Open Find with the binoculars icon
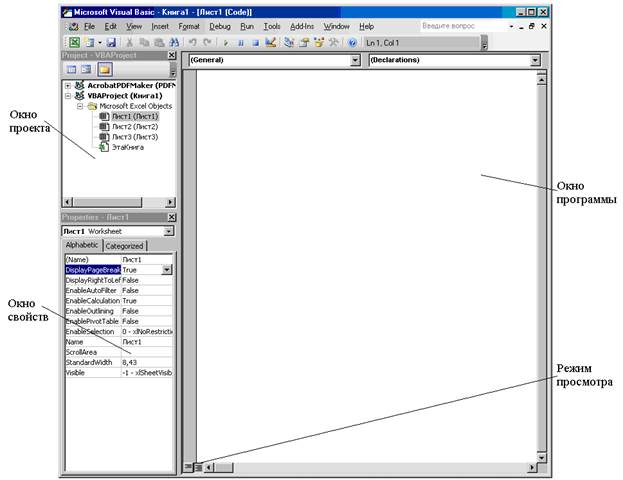The width and height of the screenshot is (623, 480). tap(174, 42)
